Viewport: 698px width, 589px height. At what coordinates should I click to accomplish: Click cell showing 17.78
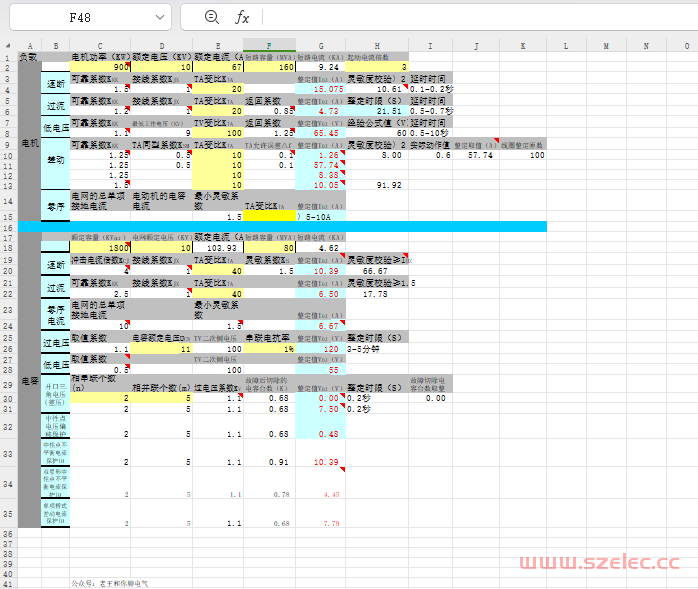coord(377,294)
